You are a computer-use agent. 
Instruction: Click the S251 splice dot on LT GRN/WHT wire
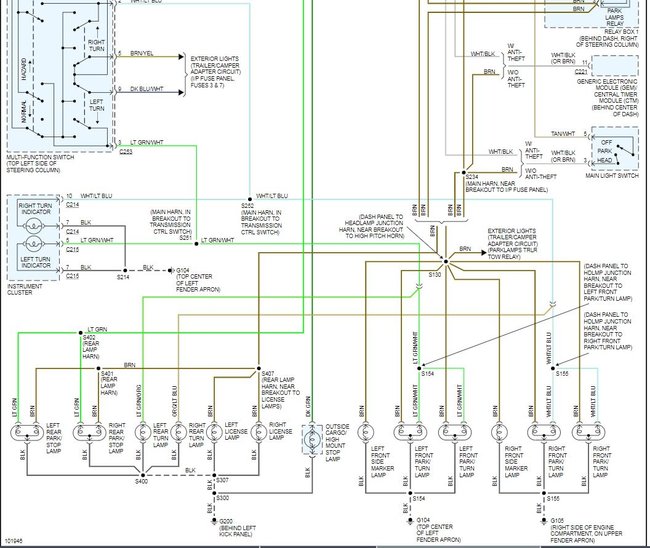coord(196,244)
